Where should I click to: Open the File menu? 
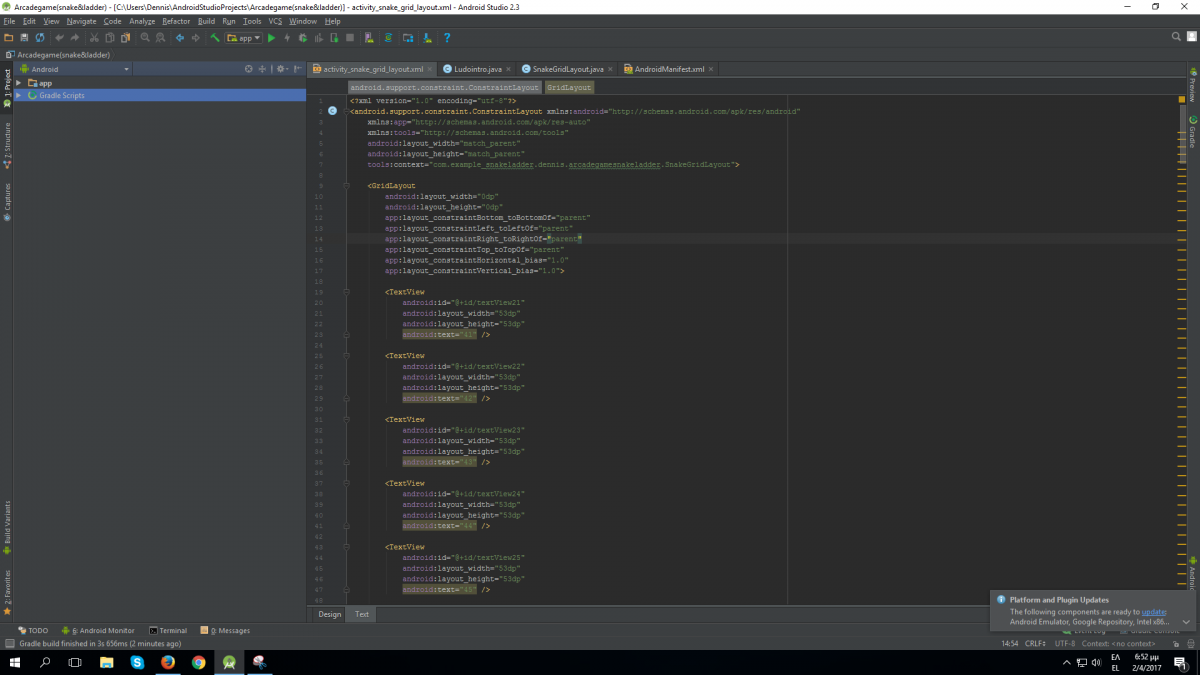(x=9, y=21)
